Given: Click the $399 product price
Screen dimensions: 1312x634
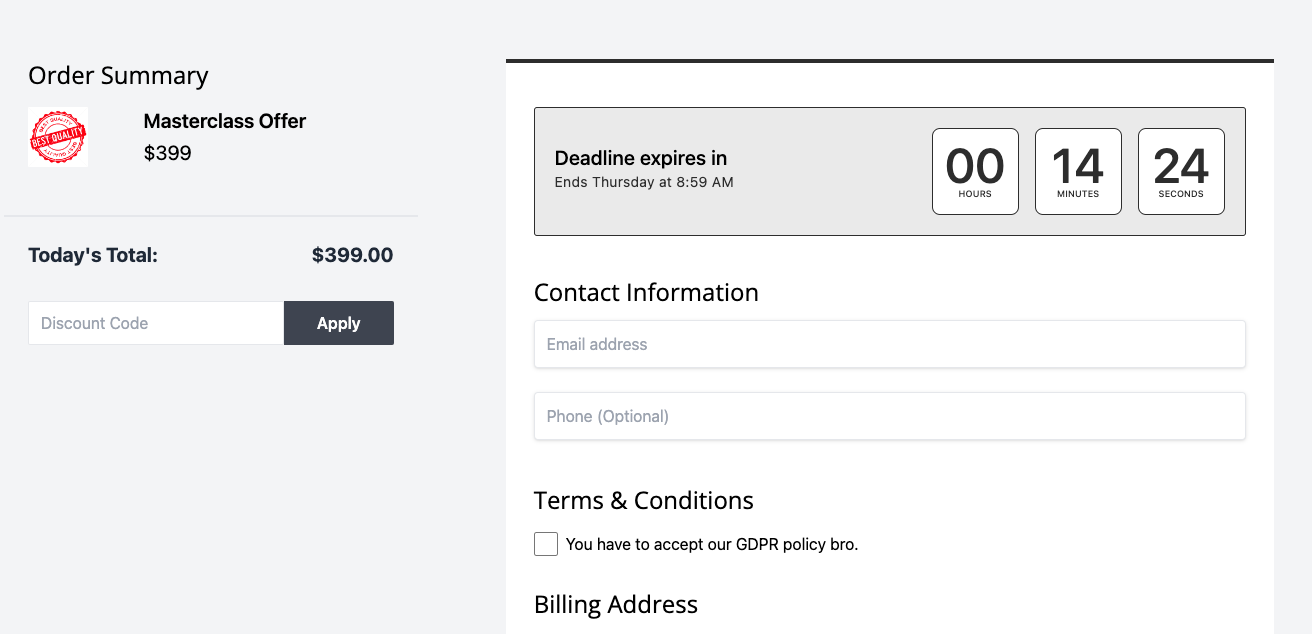Looking at the screenshot, I should (168, 153).
